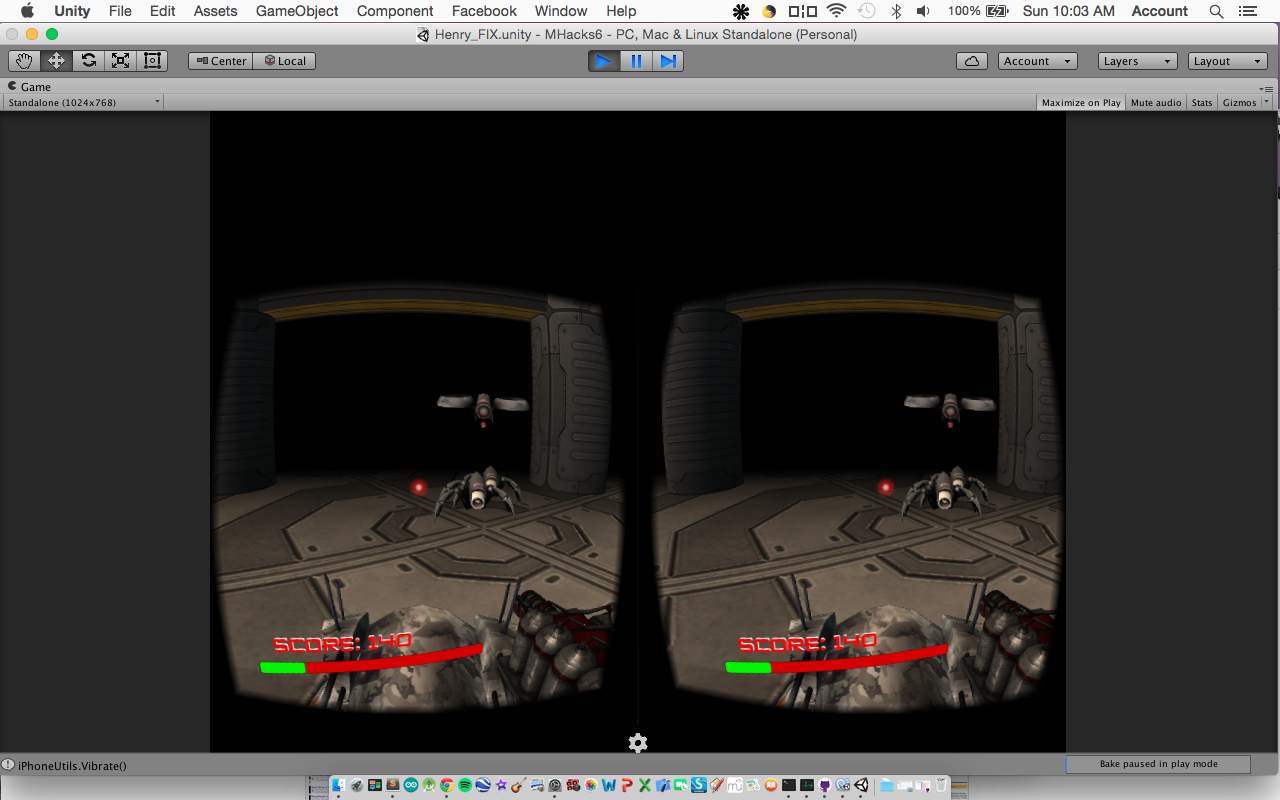Click Bake paused in play mode status

point(1158,764)
